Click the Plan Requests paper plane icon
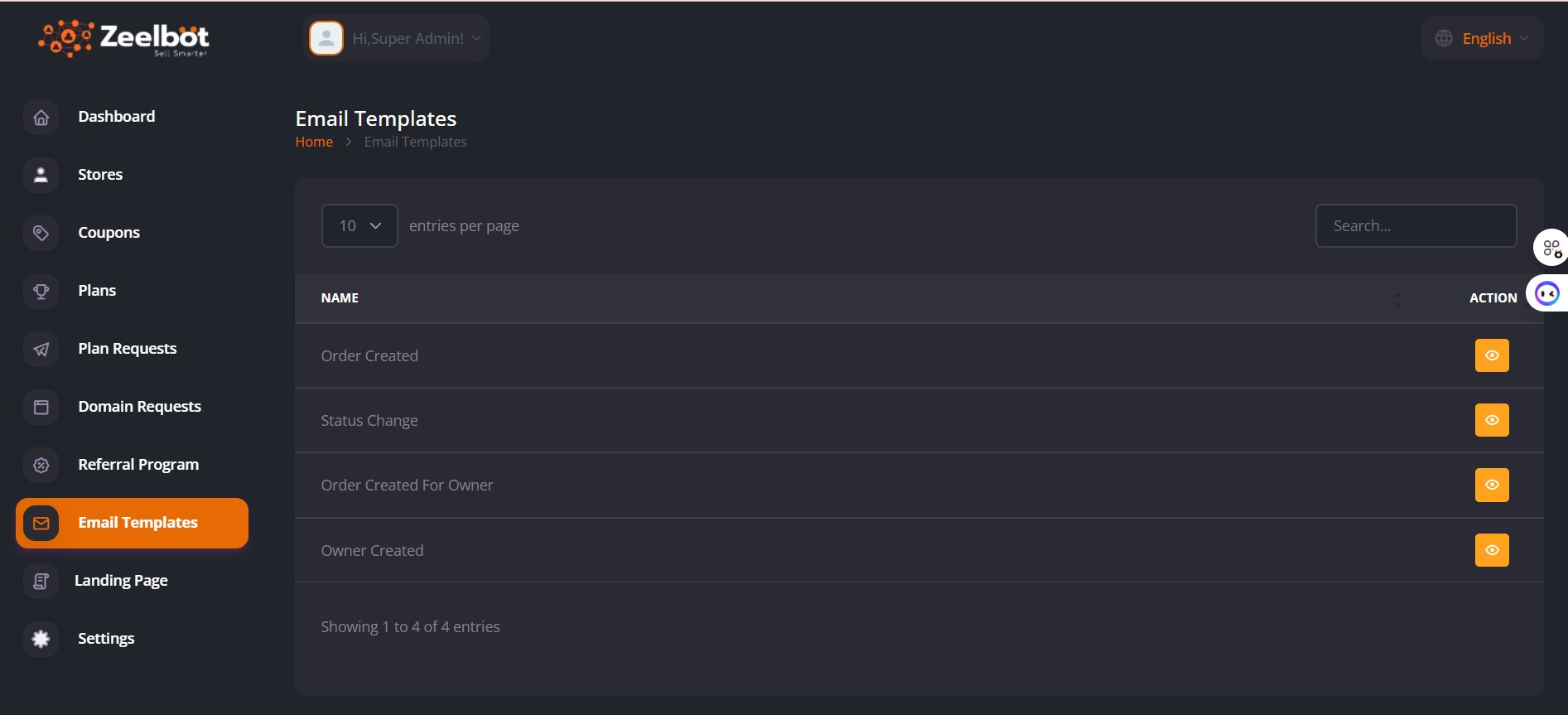The image size is (1568, 715). coord(41,349)
